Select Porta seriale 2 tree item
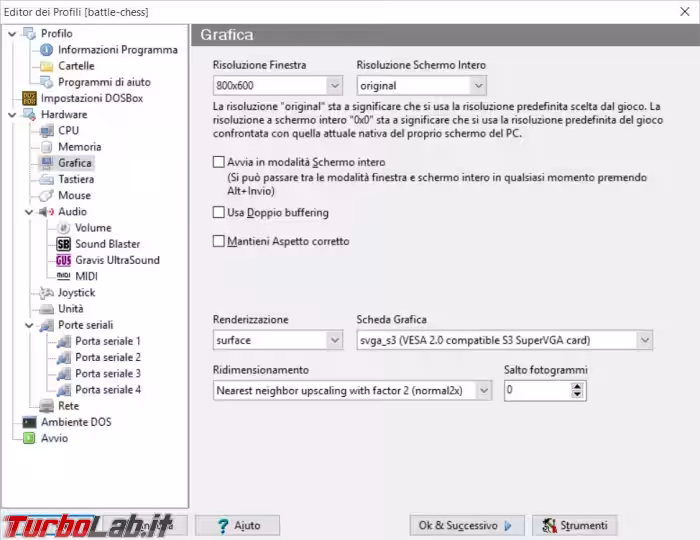Viewport: 700px width, 540px height. [108, 357]
